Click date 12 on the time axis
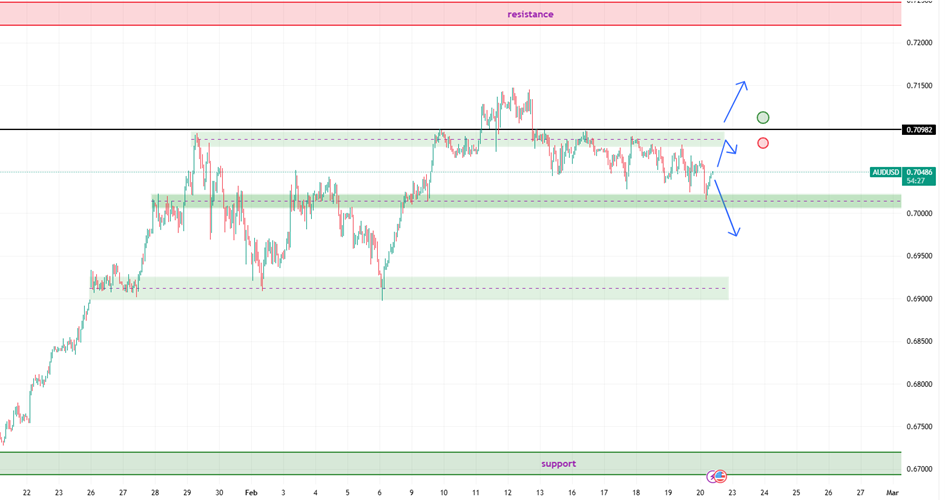945x500 pixels. (x=508, y=492)
